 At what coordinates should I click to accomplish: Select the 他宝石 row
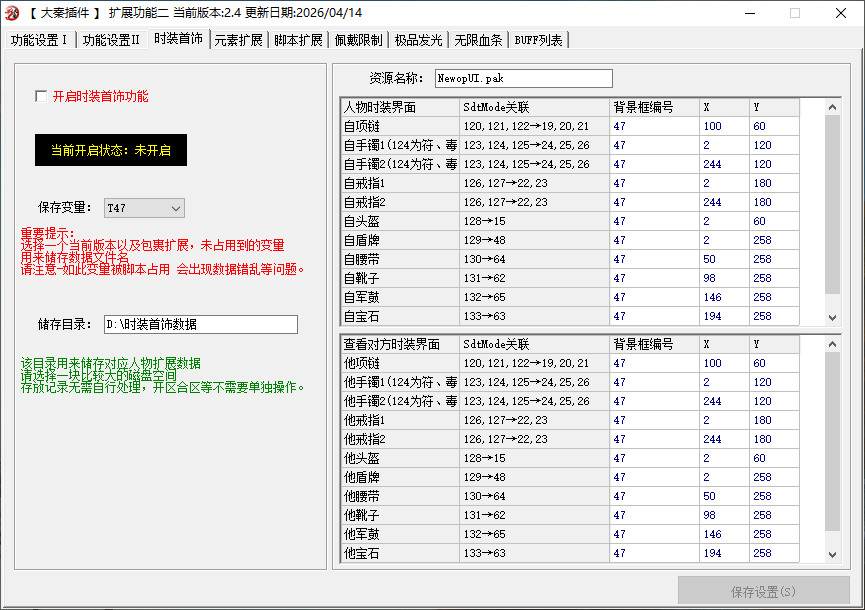(x=570, y=554)
